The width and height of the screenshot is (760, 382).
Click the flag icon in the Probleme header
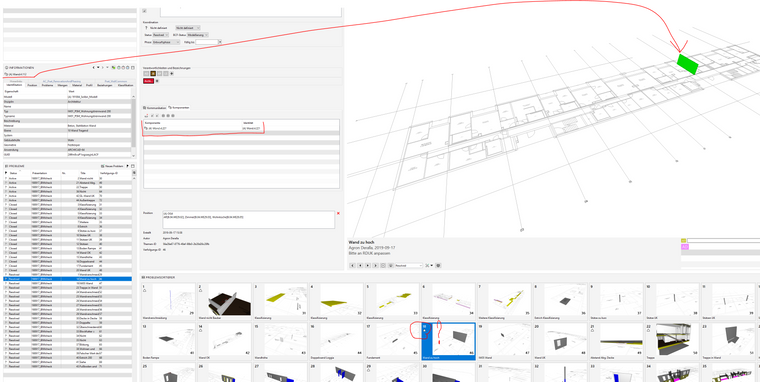pos(127,166)
